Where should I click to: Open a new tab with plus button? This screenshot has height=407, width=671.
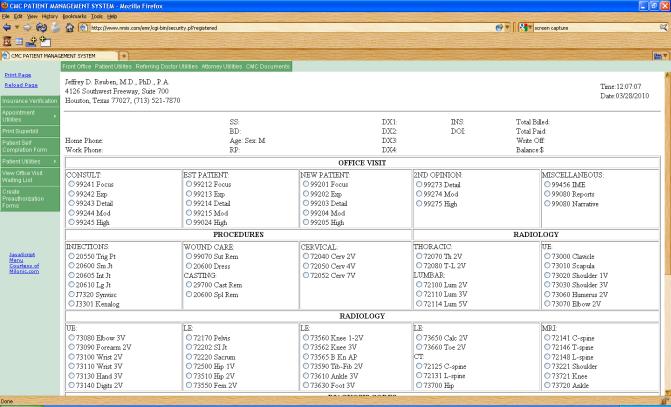coord(124,55)
